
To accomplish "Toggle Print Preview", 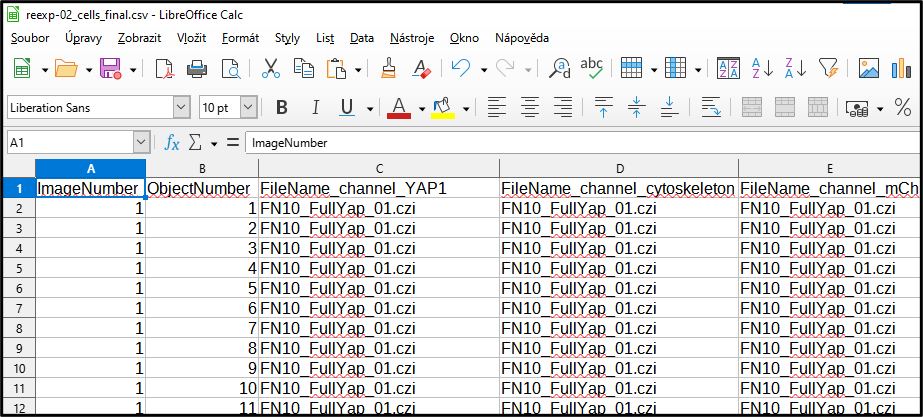I will [231, 69].
